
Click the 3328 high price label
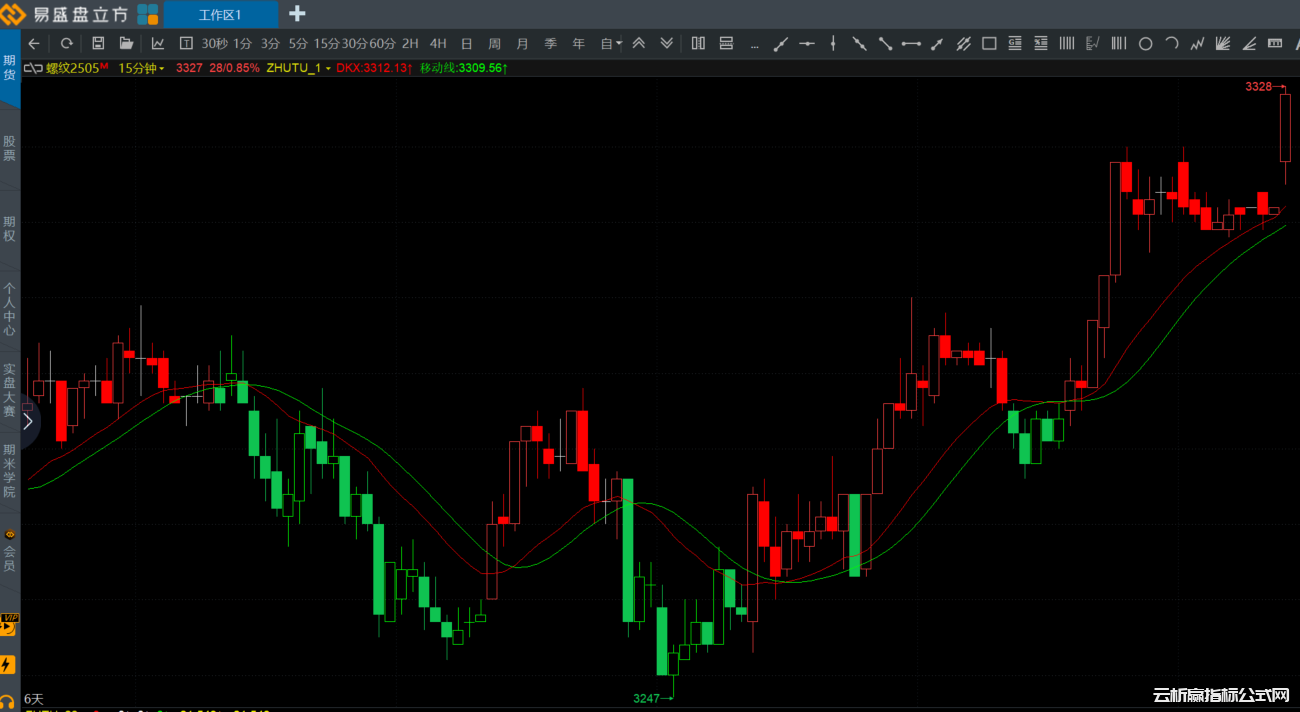point(1258,87)
